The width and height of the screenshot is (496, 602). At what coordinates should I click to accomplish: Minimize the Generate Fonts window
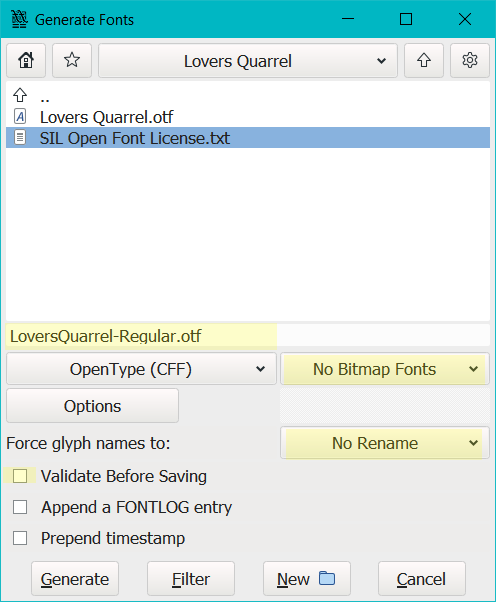tap(348, 19)
